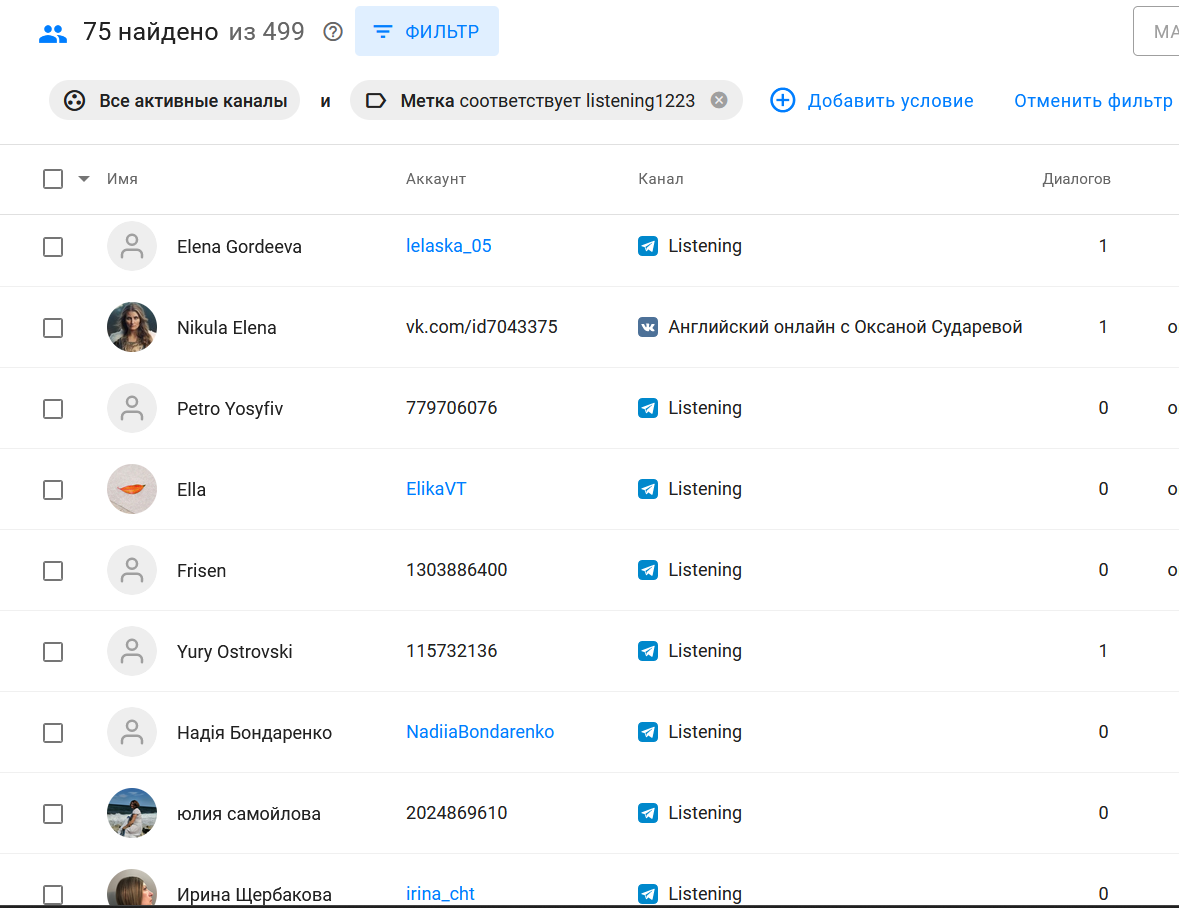Click the help question mark icon

click(333, 32)
